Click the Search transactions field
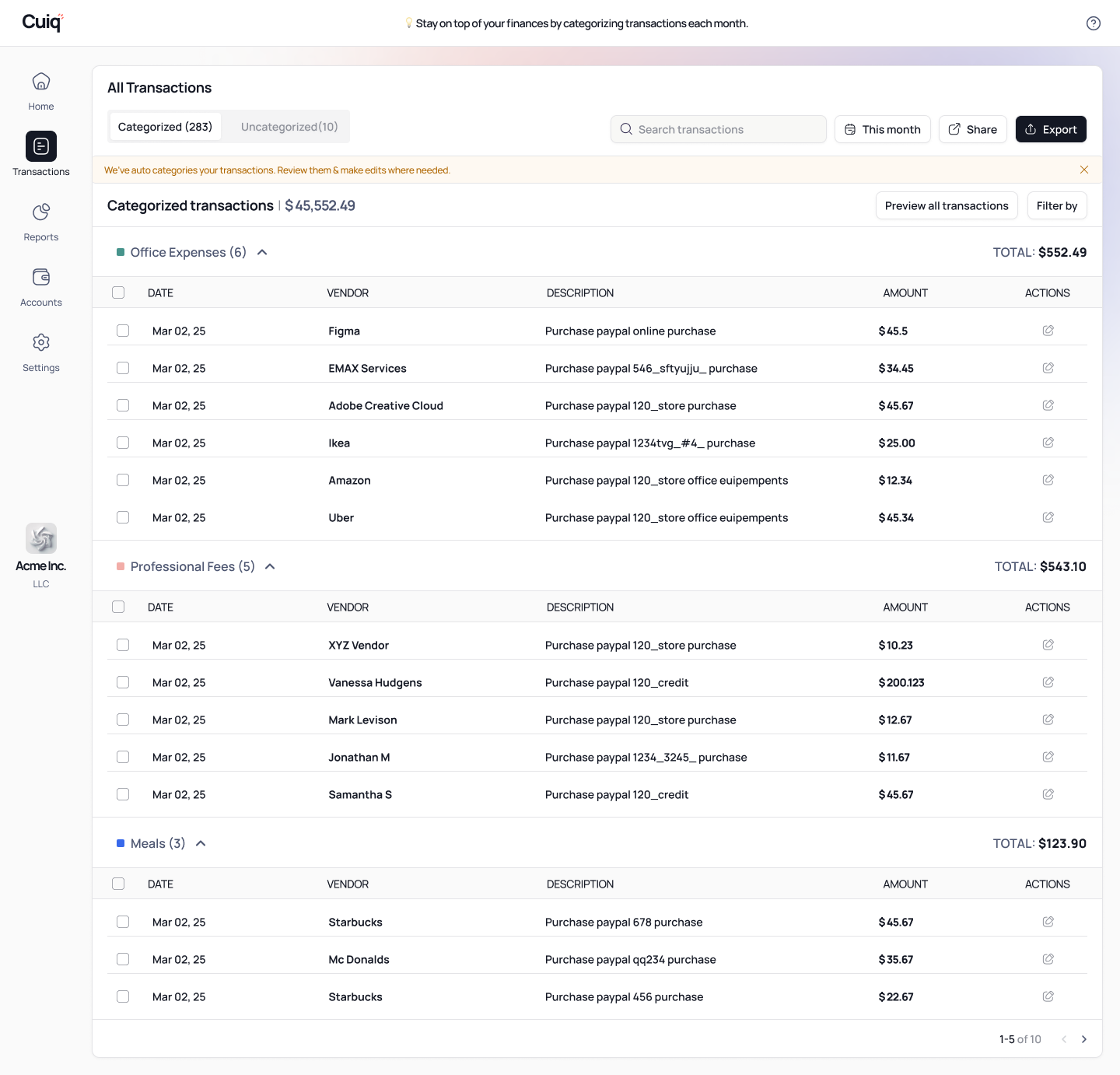The width and height of the screenshot is (1120, 1075). [718, 129]
